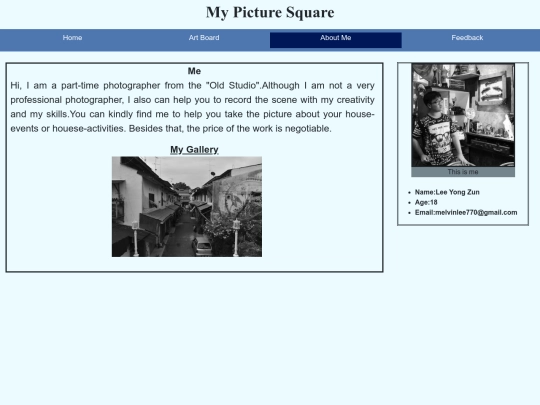Click the 'My Gallery' underlined heading
Screen dimensions: 540x405
click(x=194, y=149)
